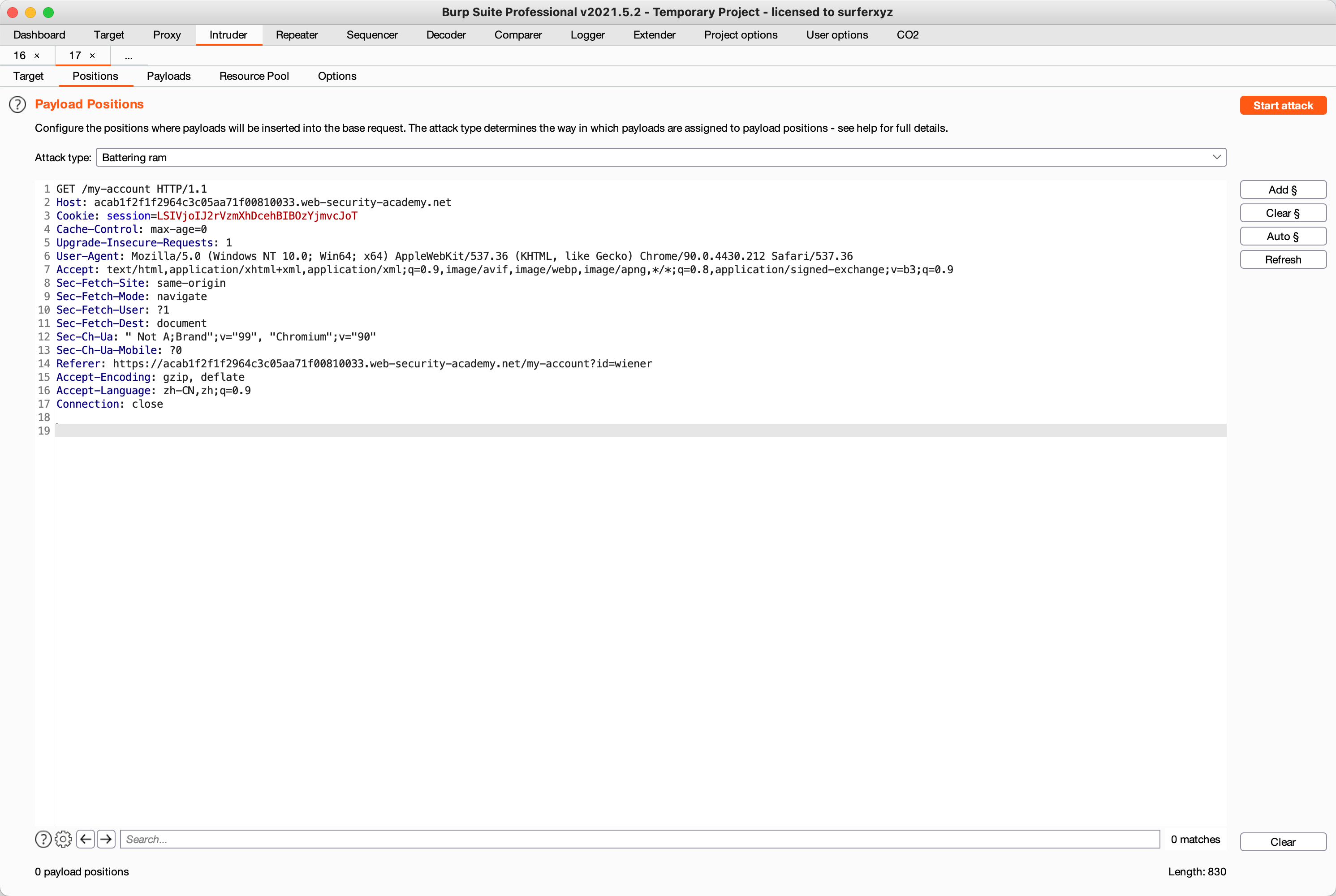Close Intruder tab 17
The height and width of the screenshot is (896, 1336).
coord(93,56)
